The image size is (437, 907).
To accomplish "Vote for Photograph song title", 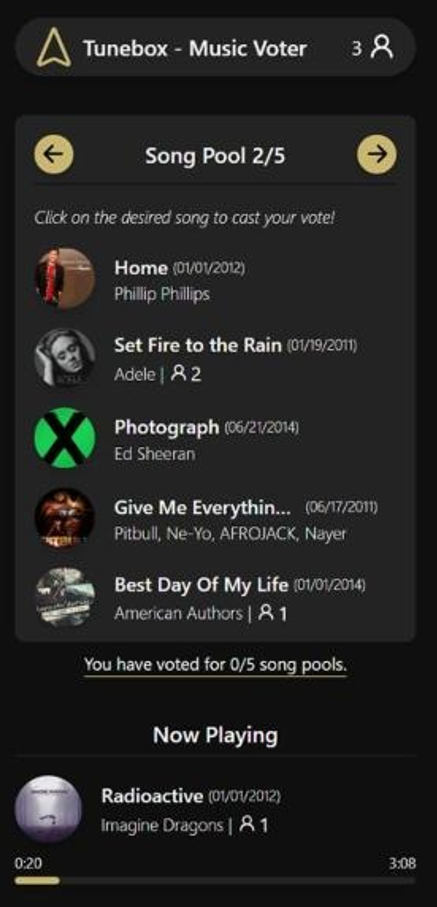I will tap(167, 427).
